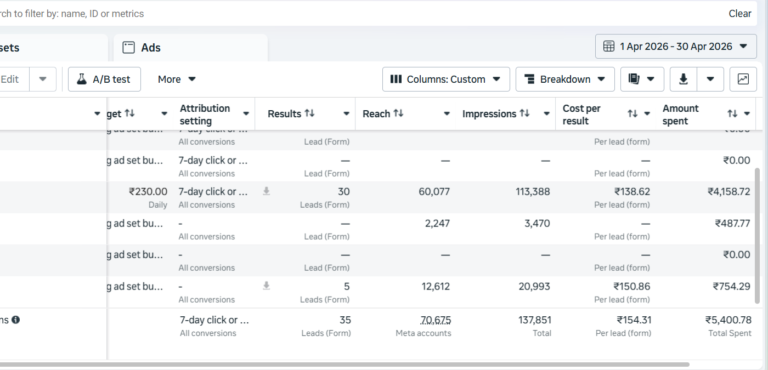Open the Budget column options arrow
Screen dimensions: 768x370
pyautogui.click(x=164, y=114)
